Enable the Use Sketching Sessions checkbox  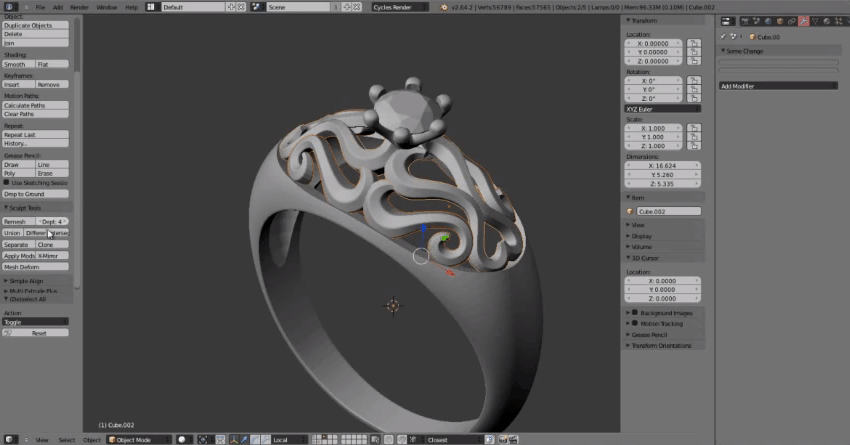point(6,183)
